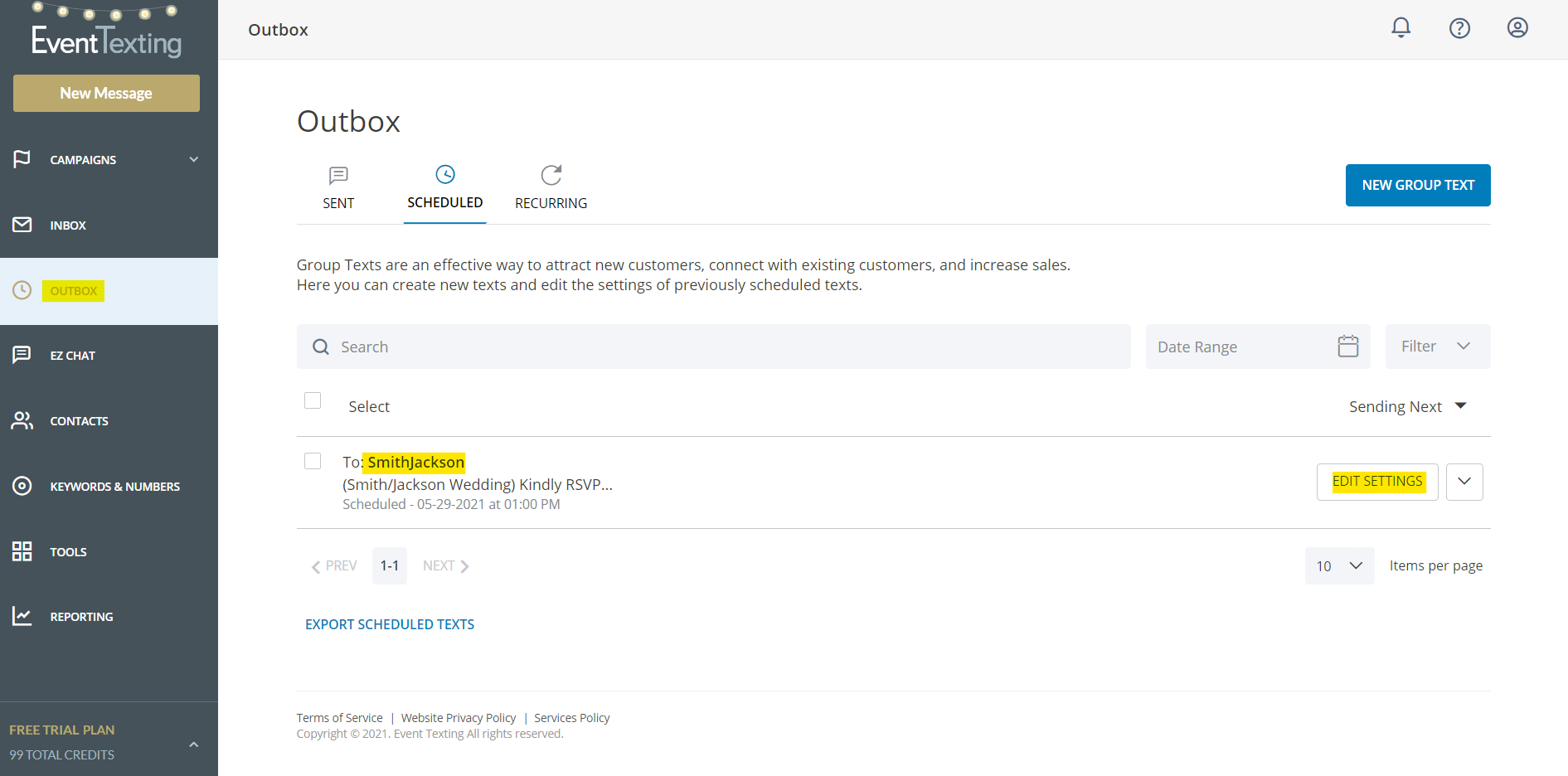Open the Filter dropdown
The height and width of the screenshot is (776, 1568).
[1438, 347]
